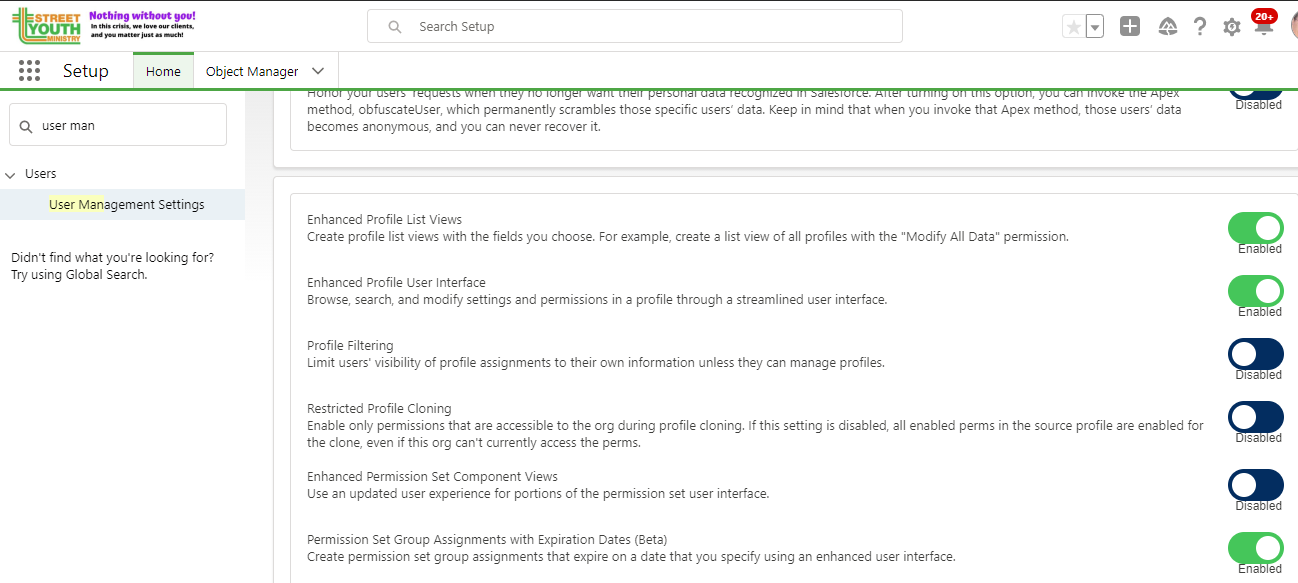Enable Enhanced Permission Set Component Views toggle
Screen dimensions: 1298x583
[x=1255, y=485]
